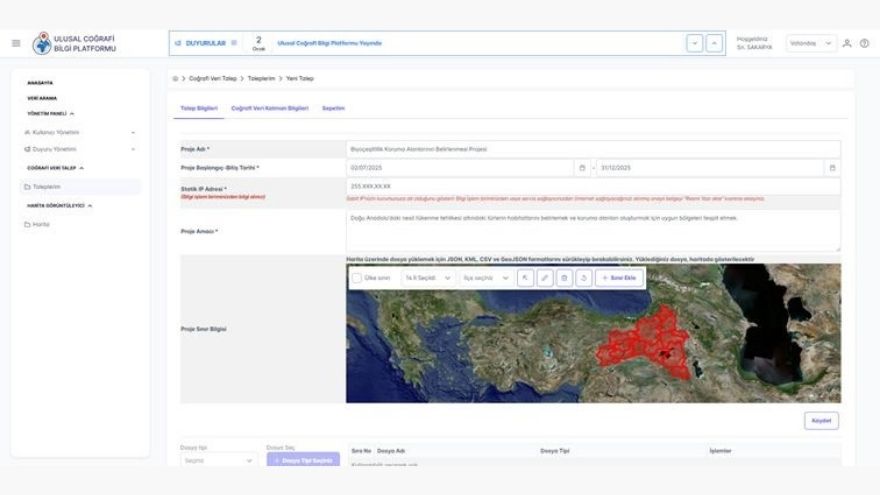Open Anasayfa in the sidebar
880x495 pixels.
click(x=40, y=82)
